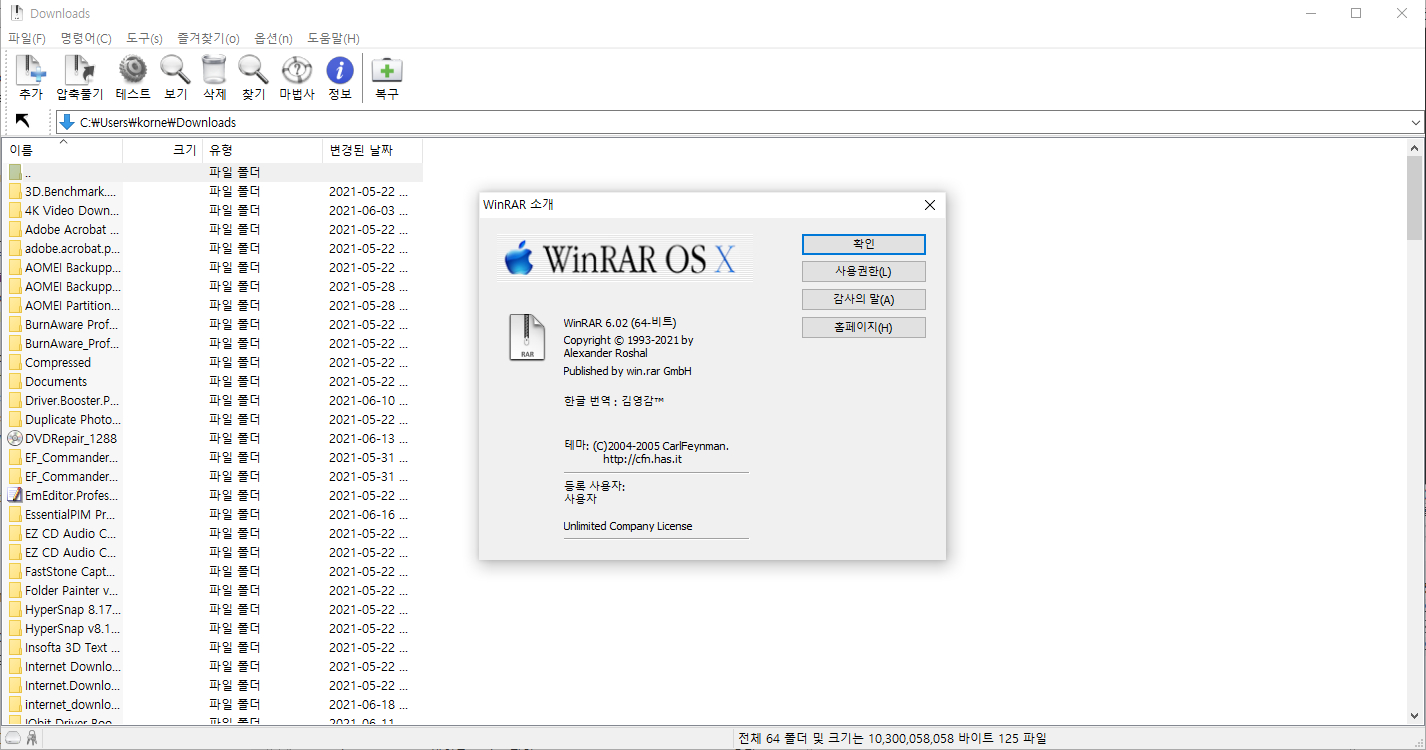Click the 감사의 말(A) button
The width and height of the screenshot is (1426, 750).
click(x=864, y=300)
